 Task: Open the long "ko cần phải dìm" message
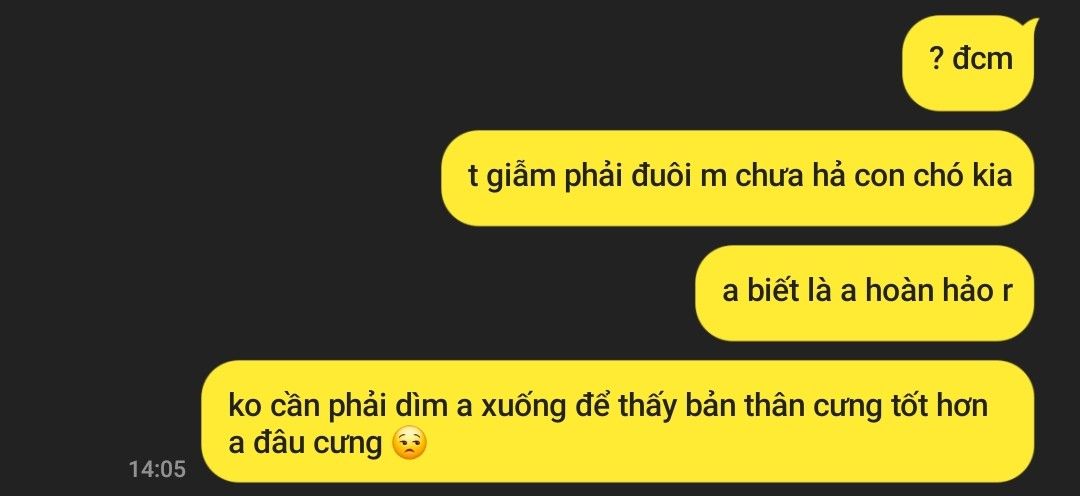[618, 421]
